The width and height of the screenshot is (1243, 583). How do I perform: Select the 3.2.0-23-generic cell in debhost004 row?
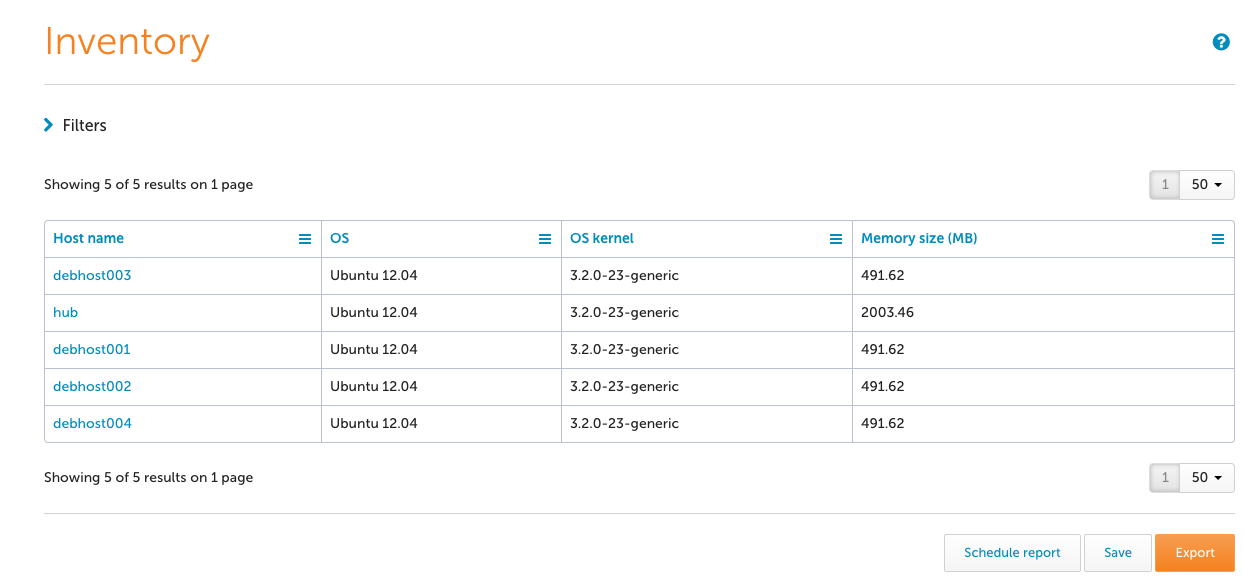[x=707, y=424]
